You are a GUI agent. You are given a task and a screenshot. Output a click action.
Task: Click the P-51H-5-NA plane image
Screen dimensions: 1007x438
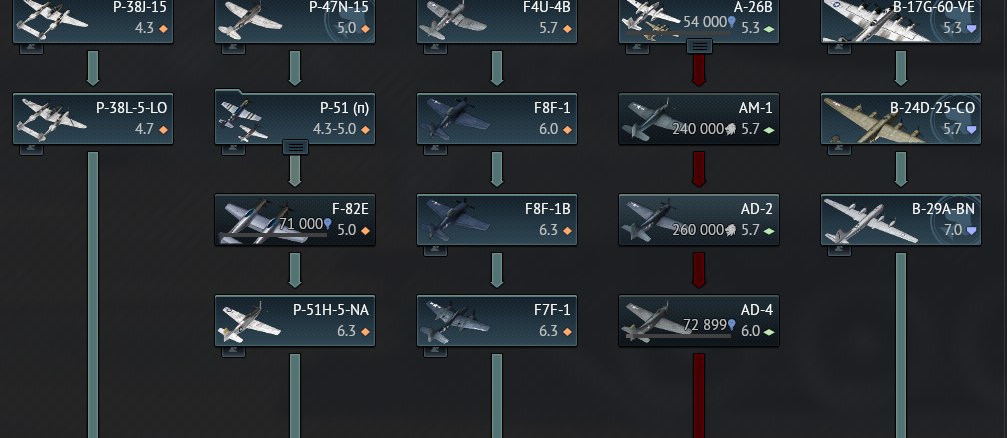[250, 322]
